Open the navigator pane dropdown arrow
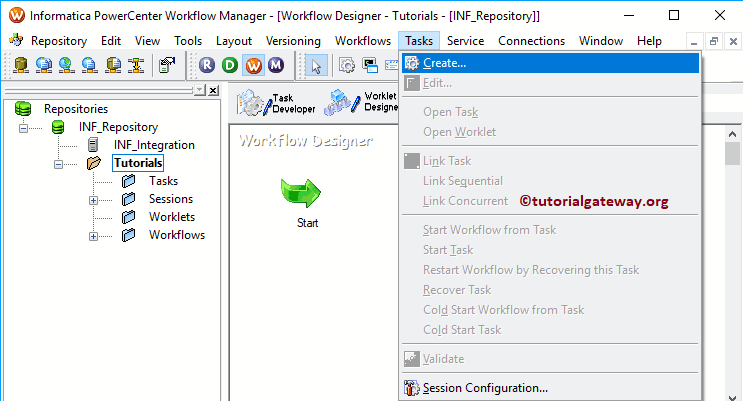The width and height of the screenshot is (743, 401). click(x=200, y=90)
